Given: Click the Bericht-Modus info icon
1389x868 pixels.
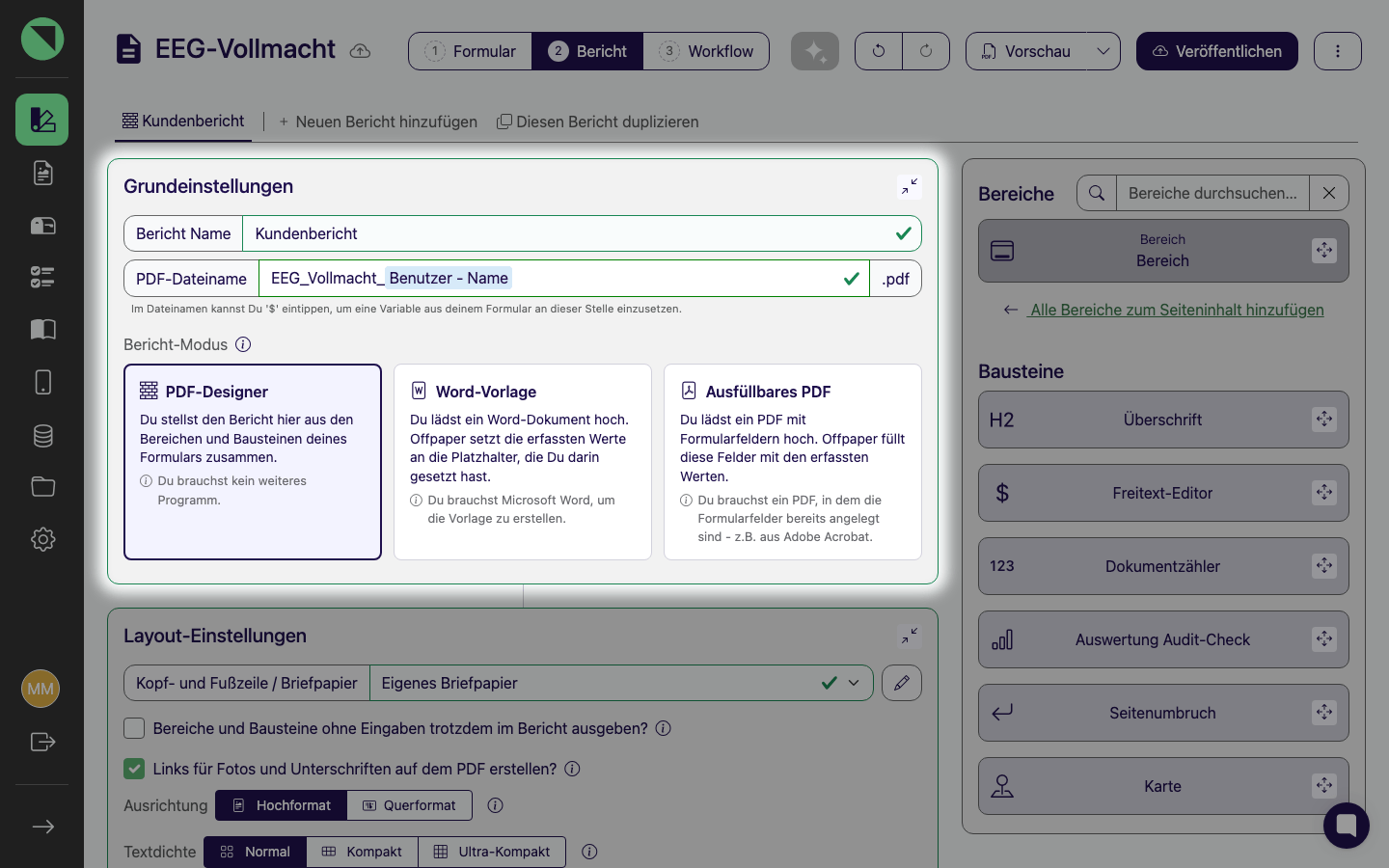Looking at the screenshot, I should tap(243, 344).
